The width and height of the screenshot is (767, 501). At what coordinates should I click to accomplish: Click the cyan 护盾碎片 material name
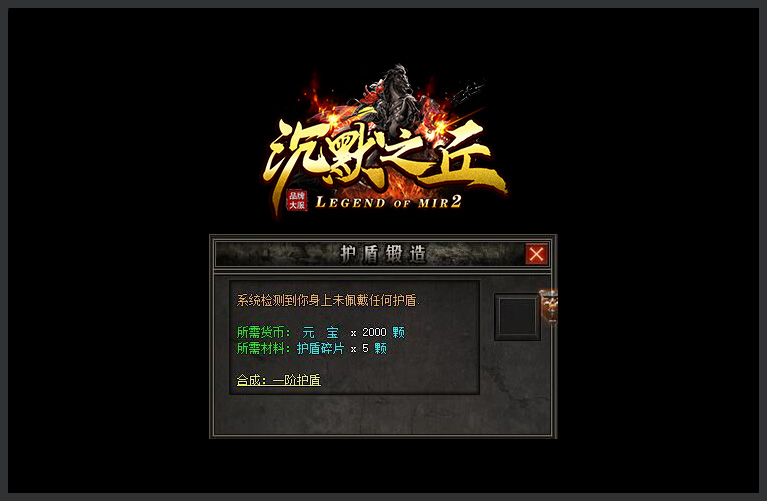click(320, 348)
